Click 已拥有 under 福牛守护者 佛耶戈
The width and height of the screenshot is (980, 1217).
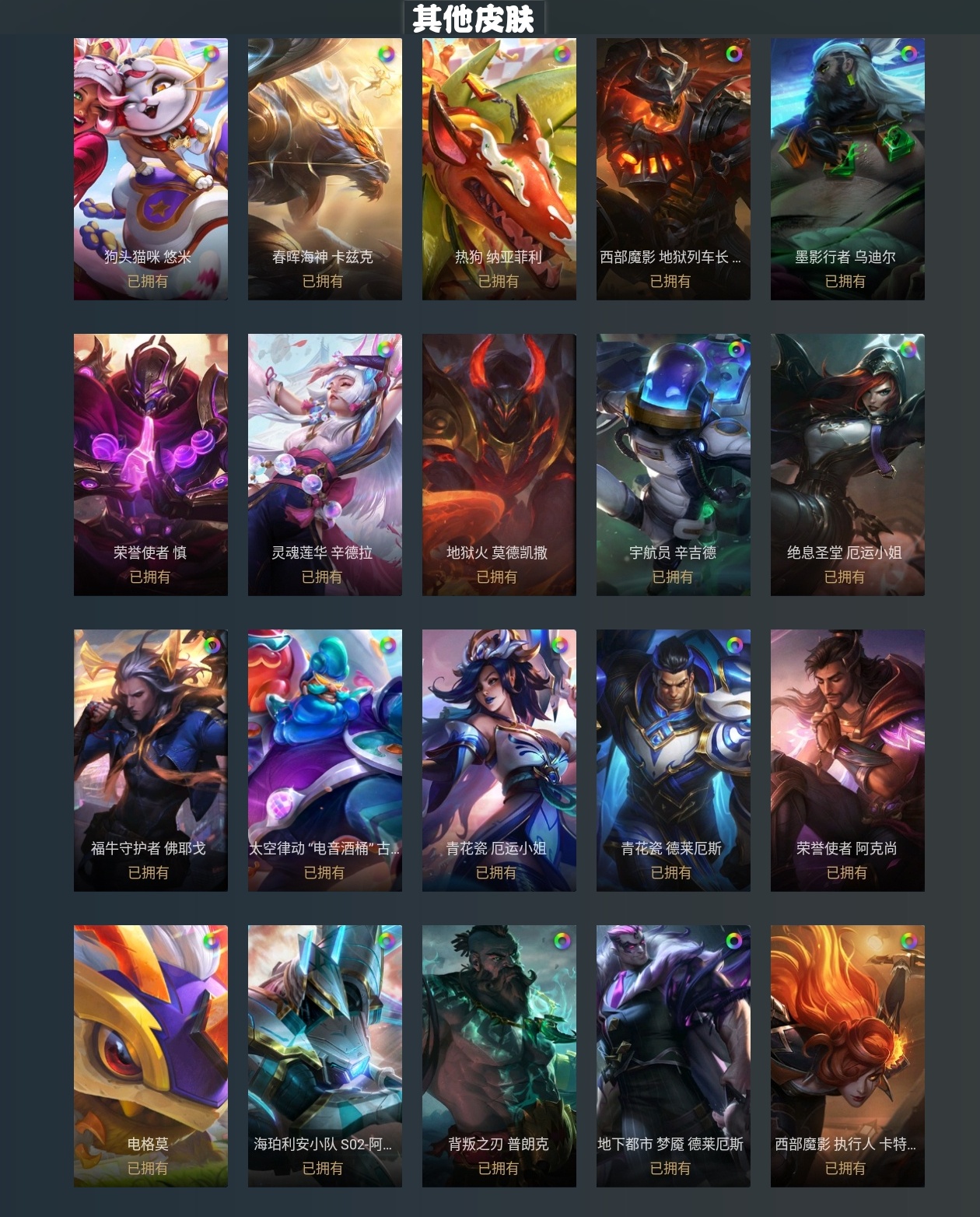[149, 872]
